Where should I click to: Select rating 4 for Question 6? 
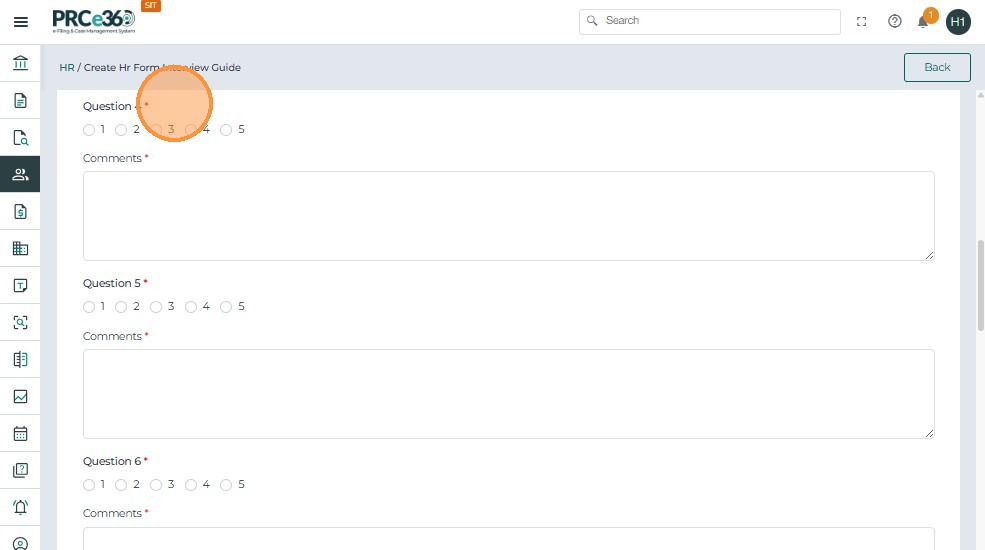(191, 485)
